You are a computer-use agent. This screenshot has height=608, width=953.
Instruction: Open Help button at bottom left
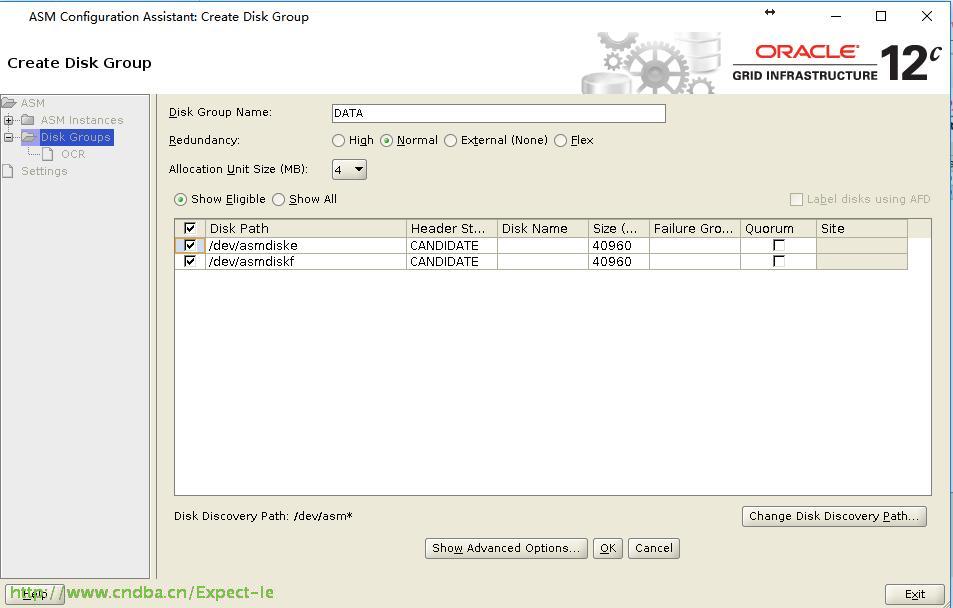click(x=35, y=594)
